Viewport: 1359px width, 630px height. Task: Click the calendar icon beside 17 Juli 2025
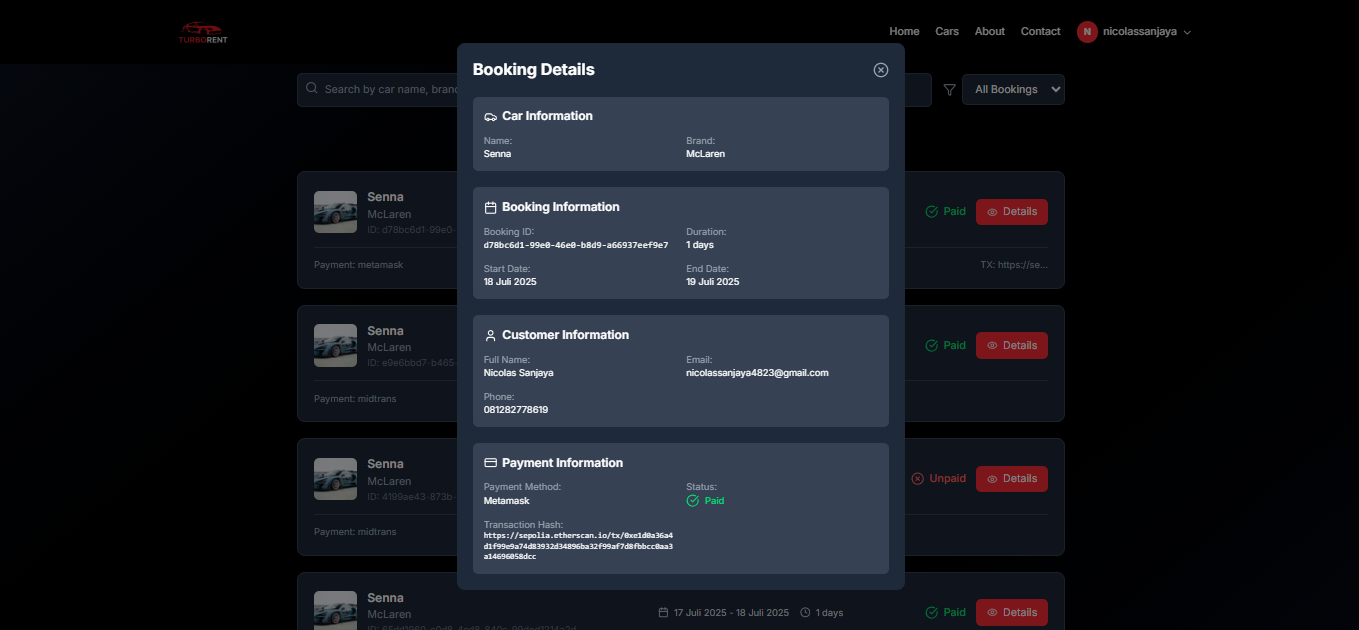[x=663, y=613]
